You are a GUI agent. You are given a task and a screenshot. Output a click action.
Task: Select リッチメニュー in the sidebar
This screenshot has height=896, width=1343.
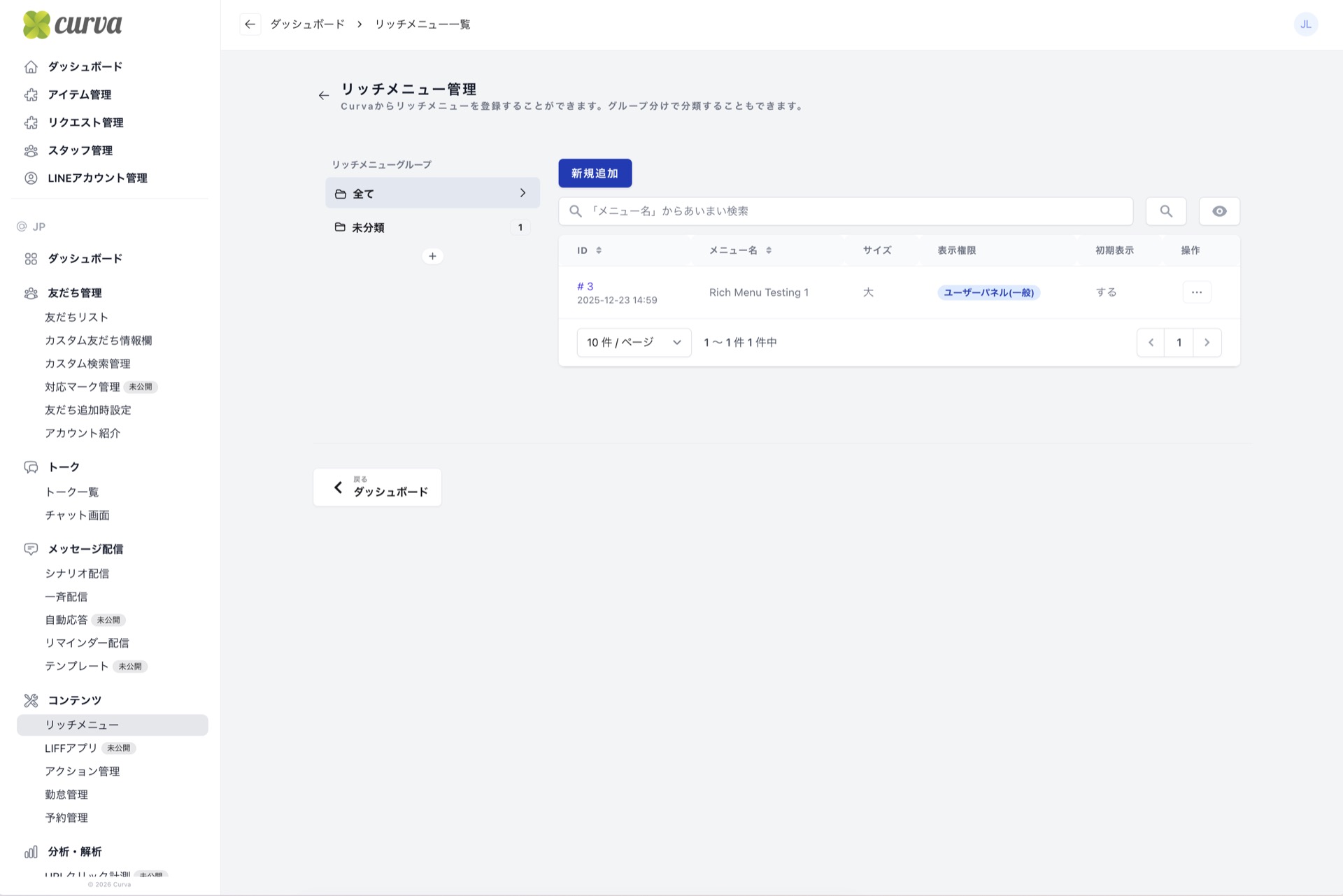tap(81, 725)
